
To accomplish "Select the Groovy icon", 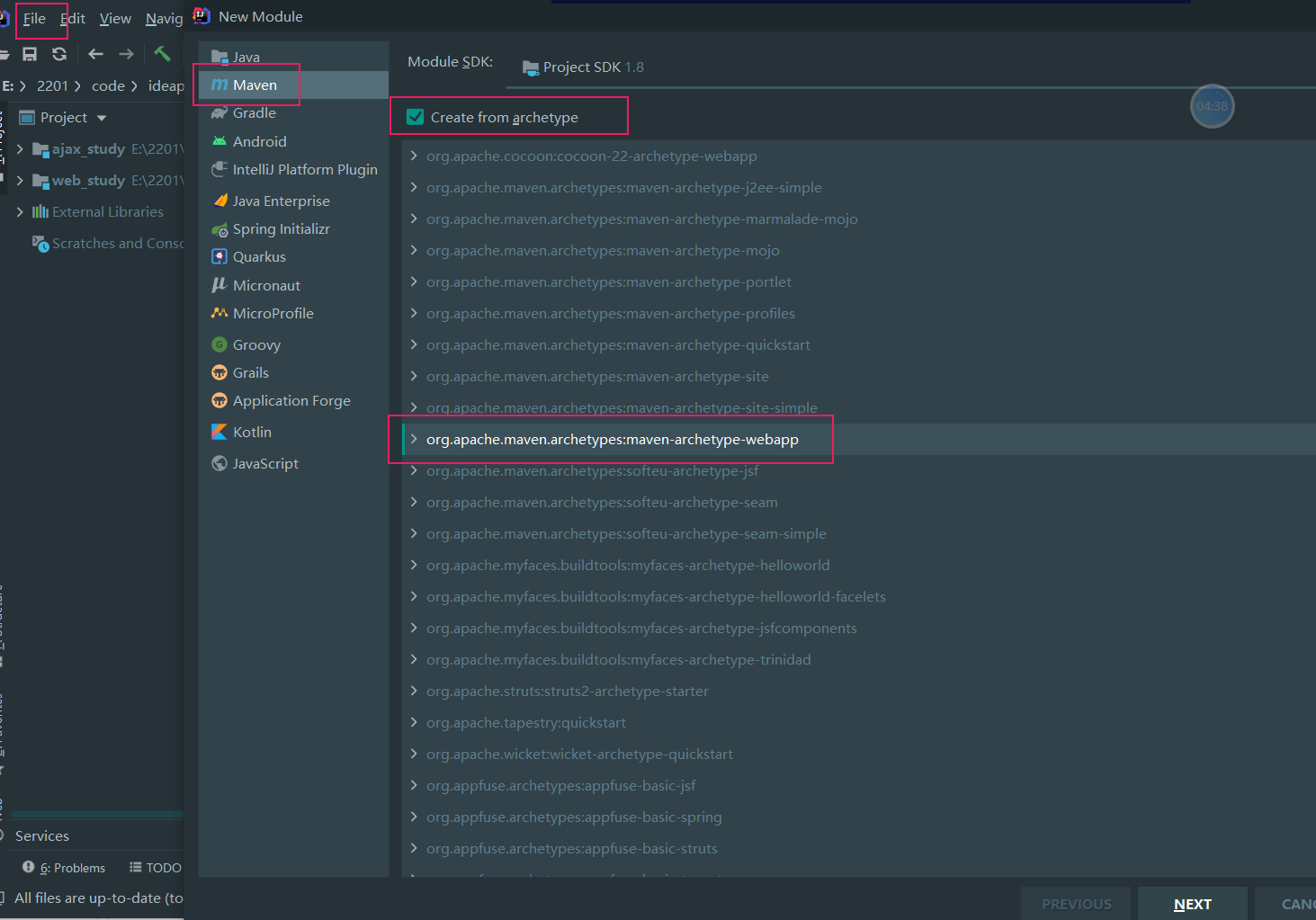I will click(x=219, y=344).
